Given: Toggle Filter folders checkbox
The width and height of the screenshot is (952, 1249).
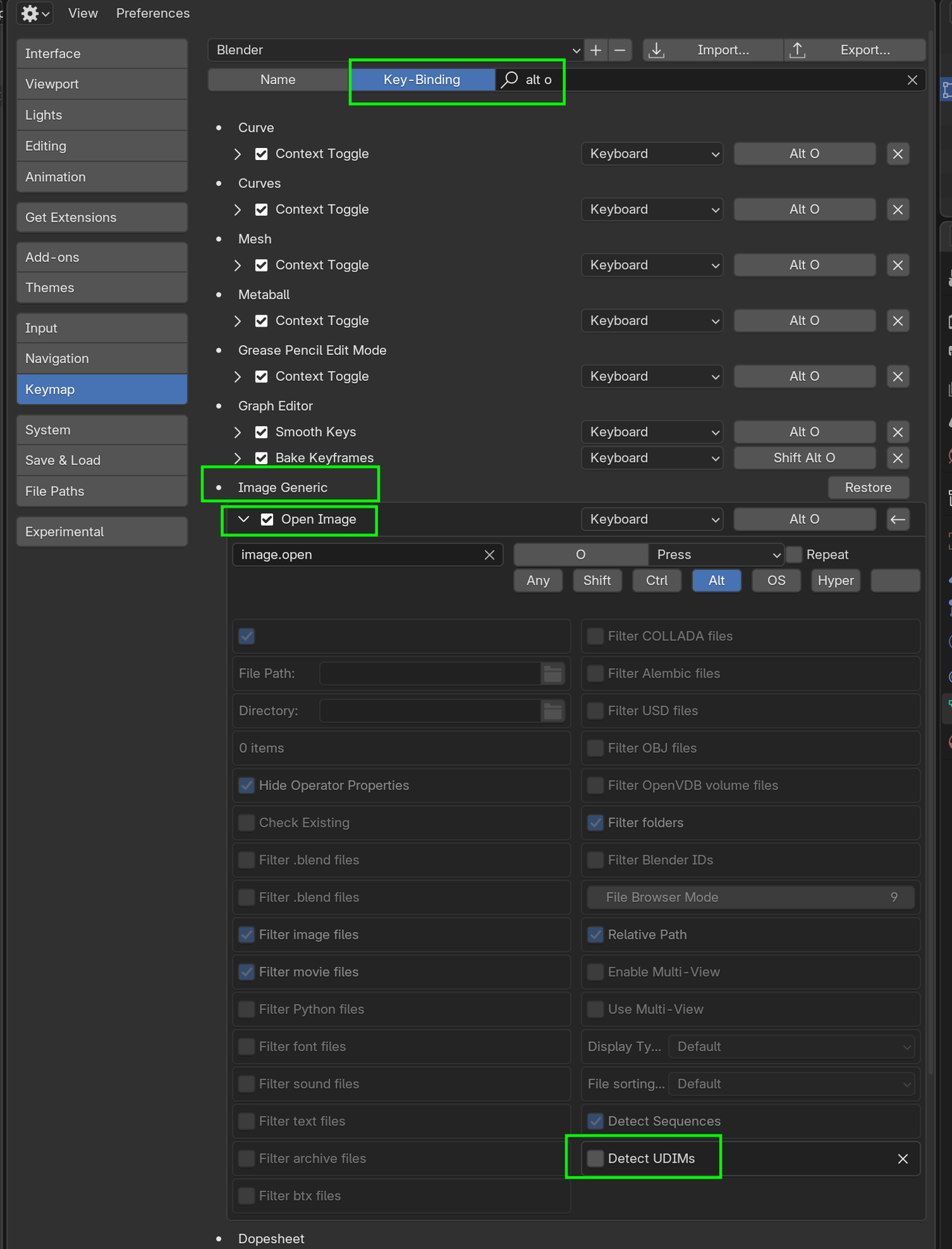Looking at the screenshot, I should 595,823.
